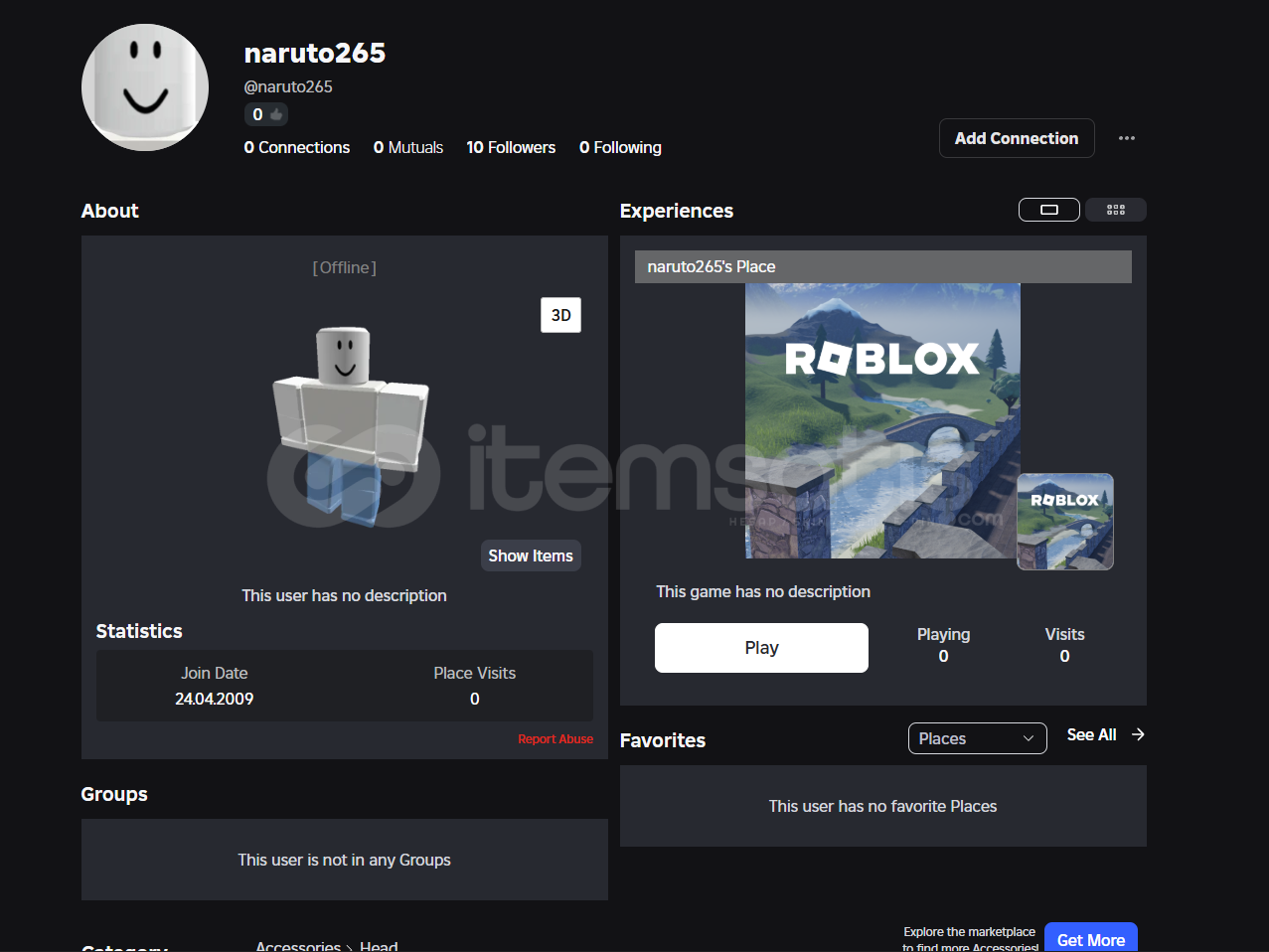The width and height of the screenshot is (1269, 952).
Task: Click the Visits count label
Action: (x=1064, y=634)
